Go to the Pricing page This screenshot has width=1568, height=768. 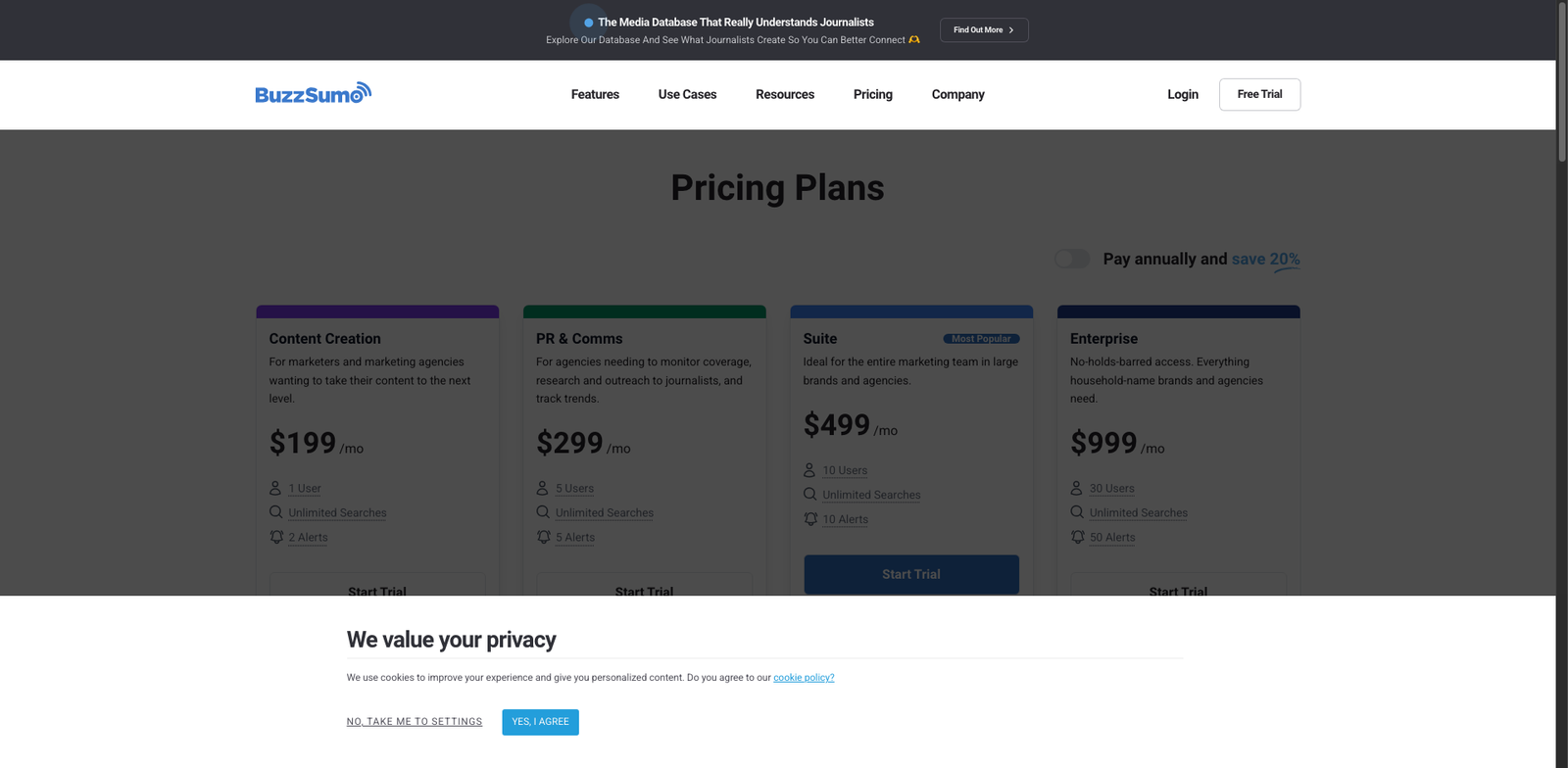[872, 94]
